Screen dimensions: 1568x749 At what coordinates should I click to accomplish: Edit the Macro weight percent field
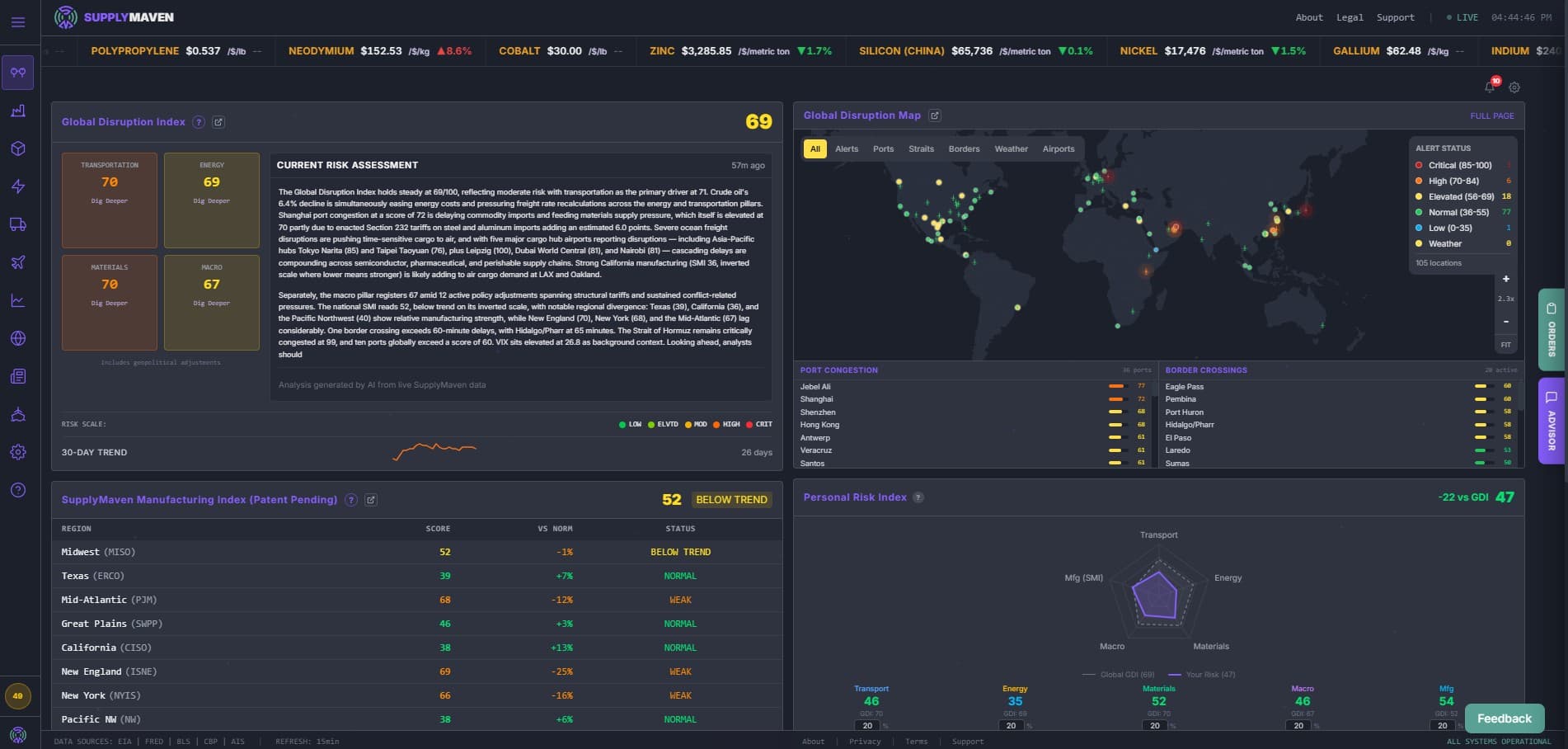point(1298,726)
